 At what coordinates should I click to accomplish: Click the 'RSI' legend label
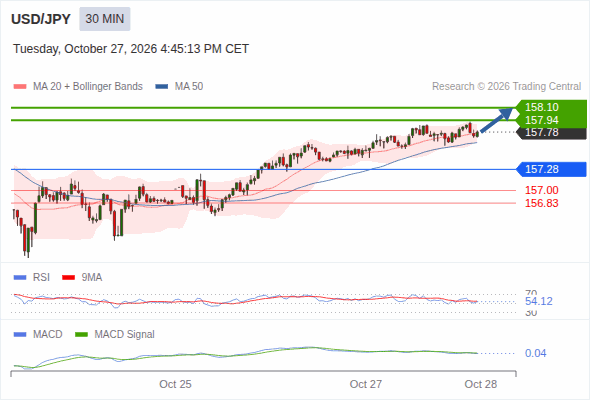[x=41, y=278]
